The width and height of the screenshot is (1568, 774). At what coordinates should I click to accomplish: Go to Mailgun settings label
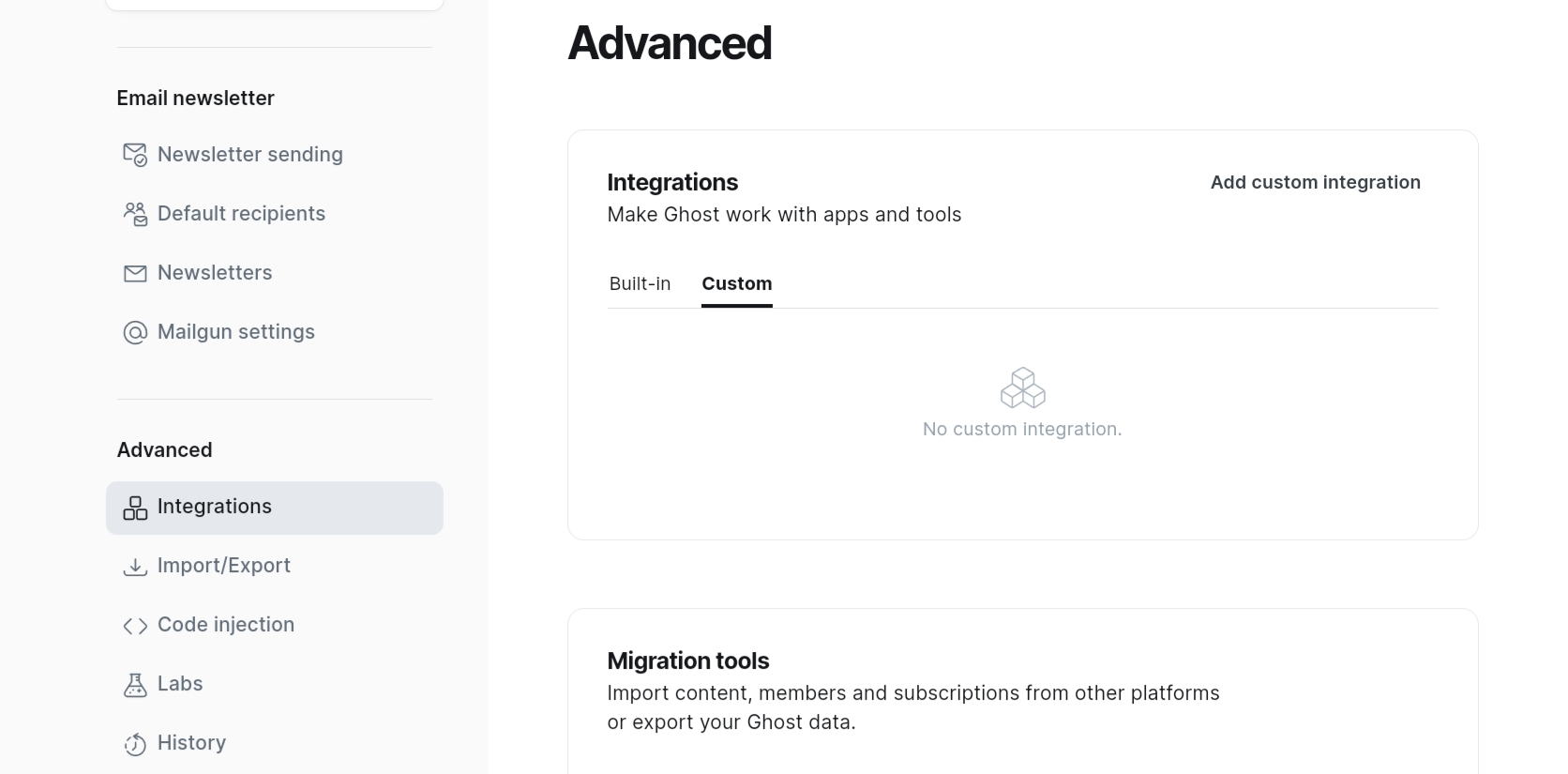[236, 331]
